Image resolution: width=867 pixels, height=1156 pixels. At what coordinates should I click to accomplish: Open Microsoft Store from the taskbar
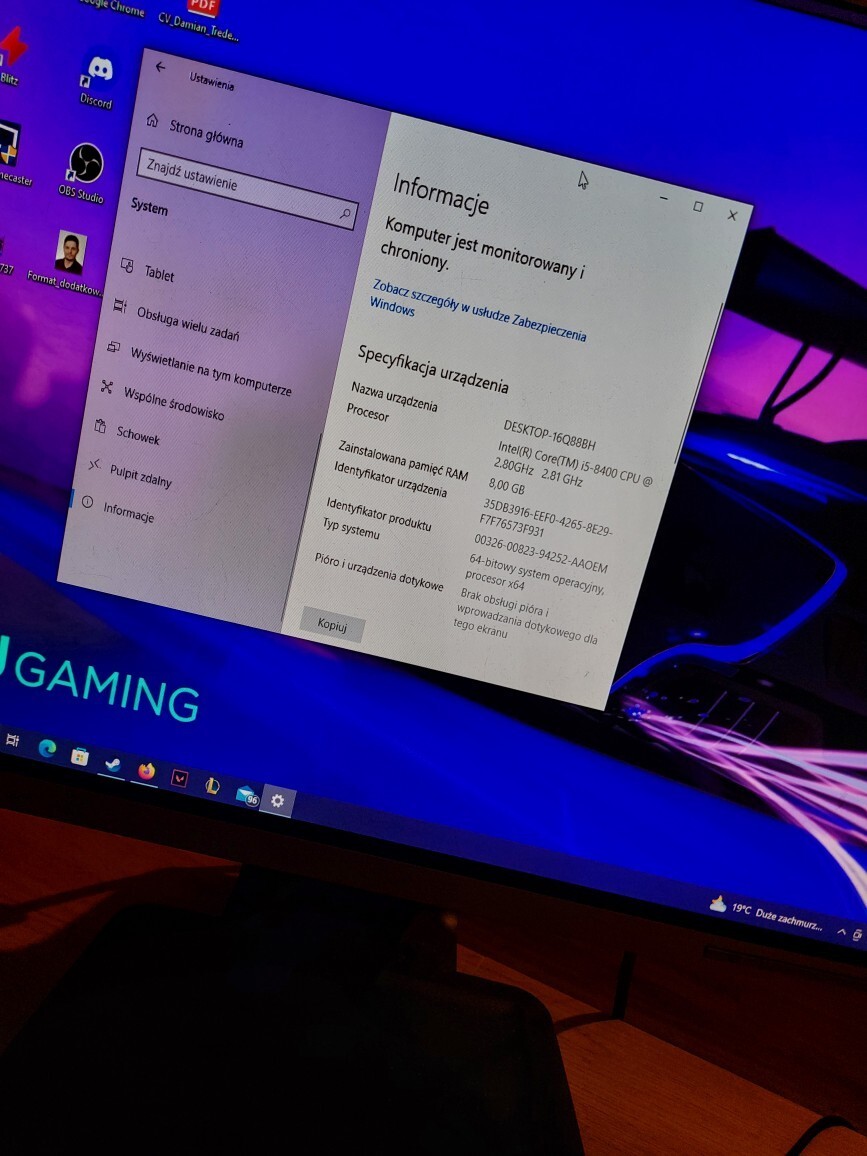[x=80, y=756]
